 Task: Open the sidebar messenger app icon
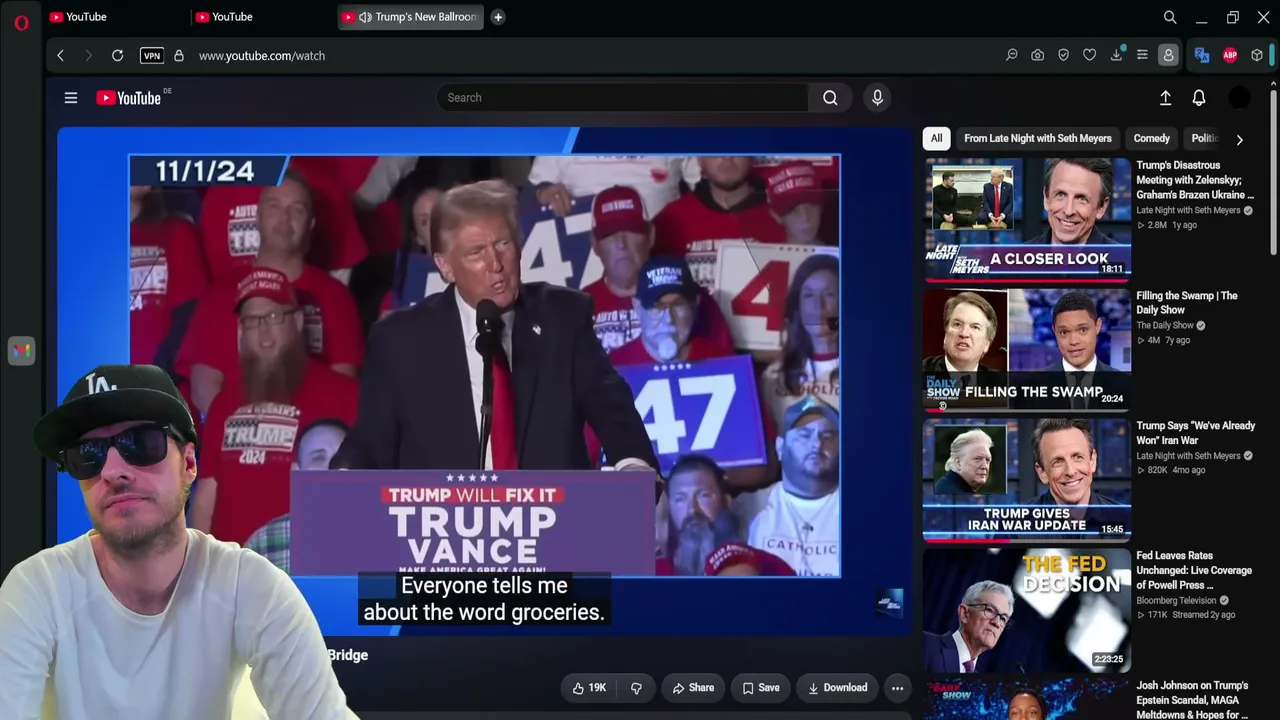[x=21, y=350]
